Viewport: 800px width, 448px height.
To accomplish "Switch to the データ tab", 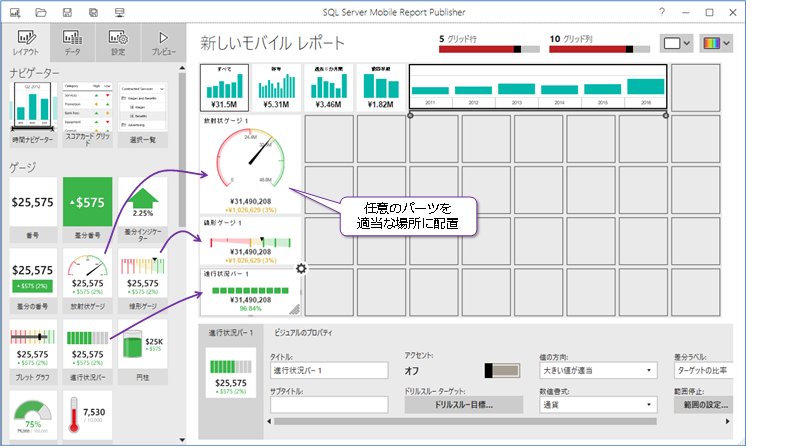I will (x=72, y=42).
